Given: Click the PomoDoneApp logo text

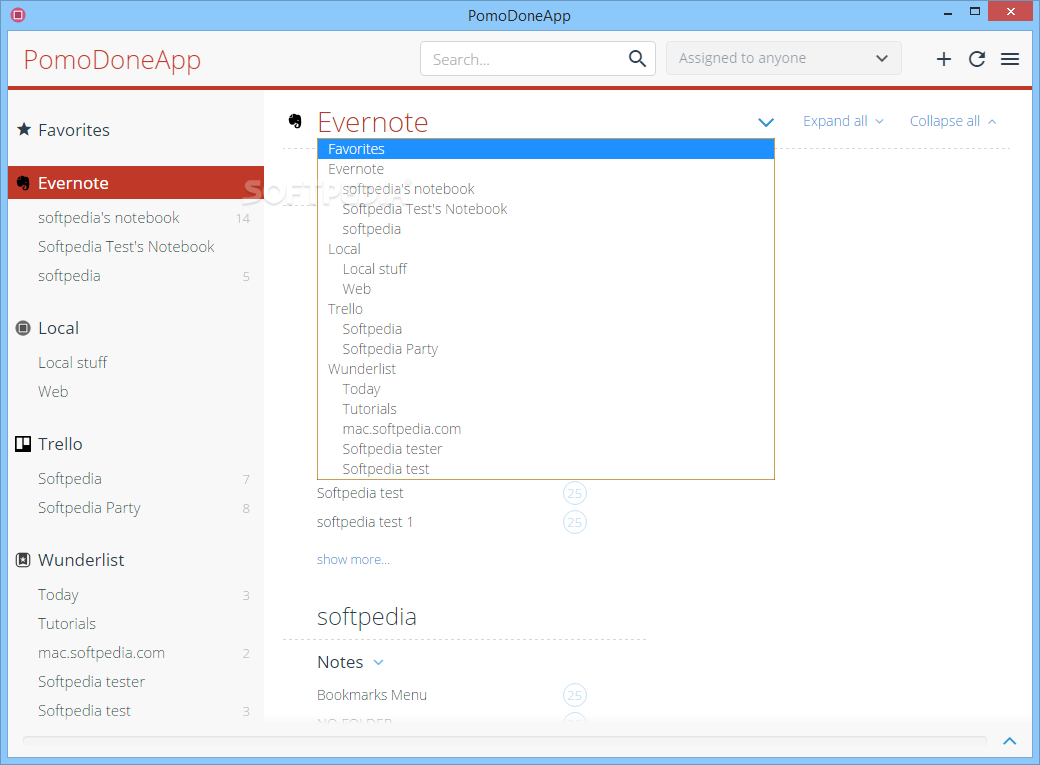Looking at the screenshot, I should (x=112, y=60).
